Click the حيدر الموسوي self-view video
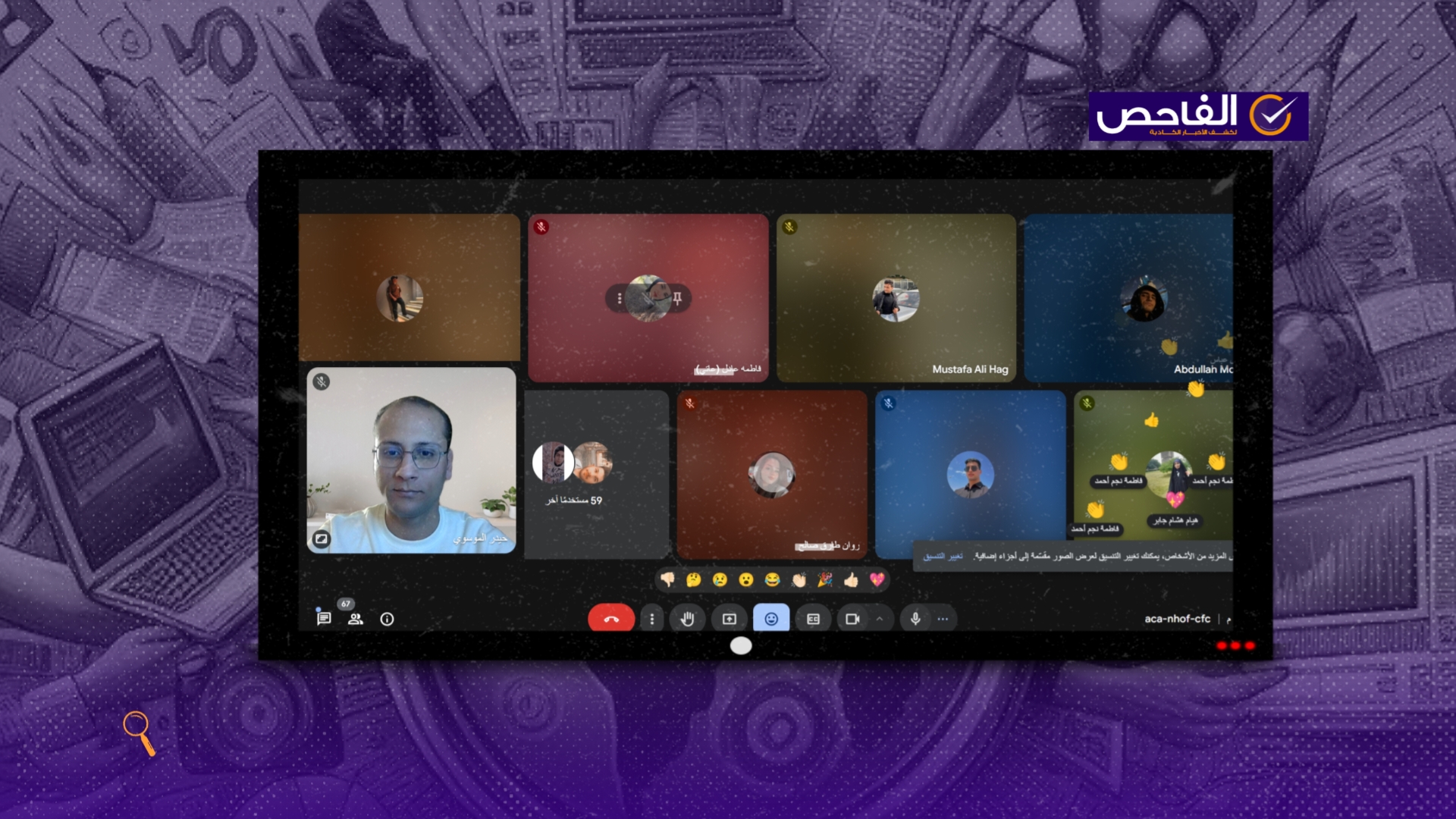 411,460
